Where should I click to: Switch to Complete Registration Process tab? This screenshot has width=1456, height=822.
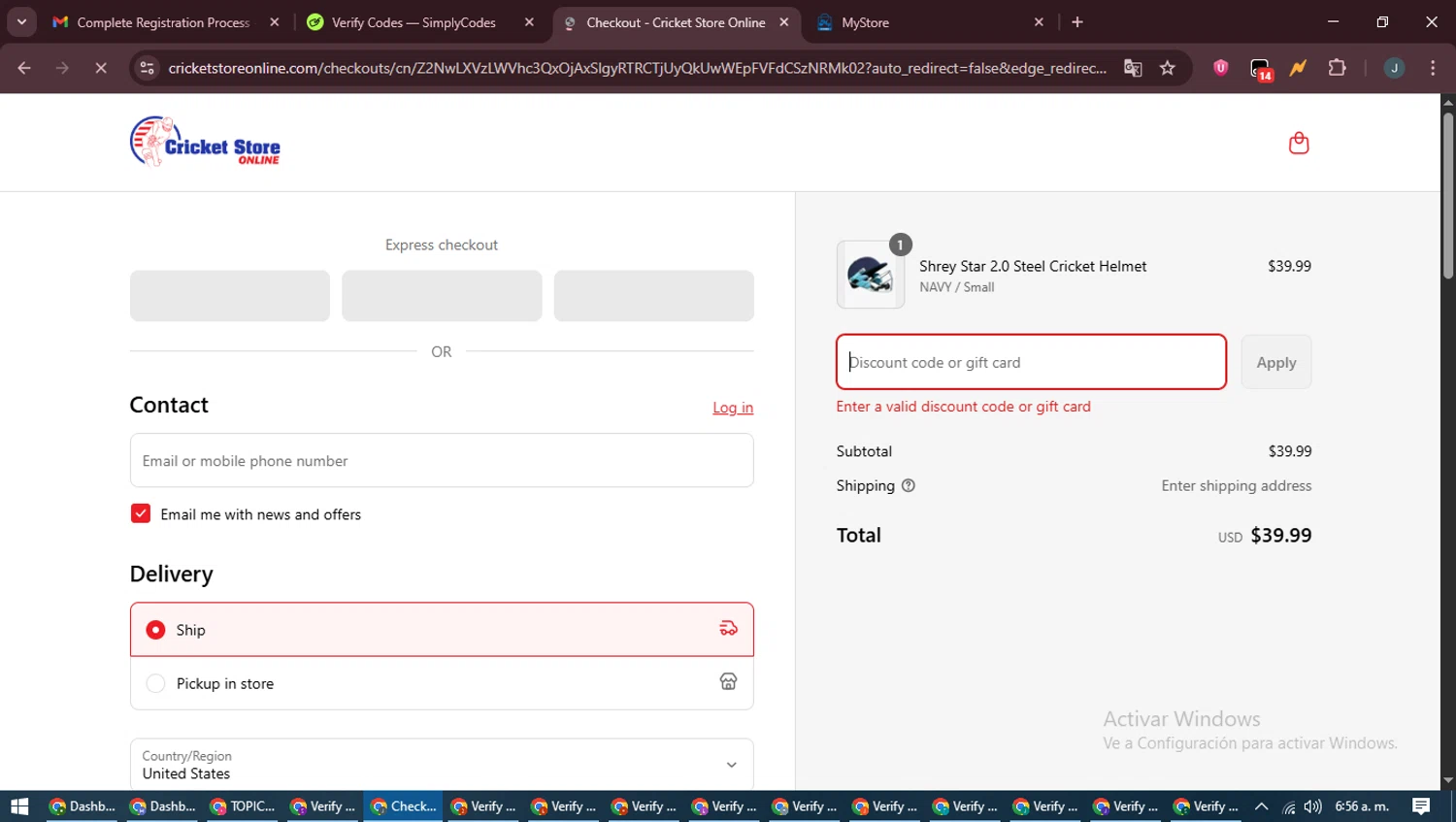pos(165,22)
